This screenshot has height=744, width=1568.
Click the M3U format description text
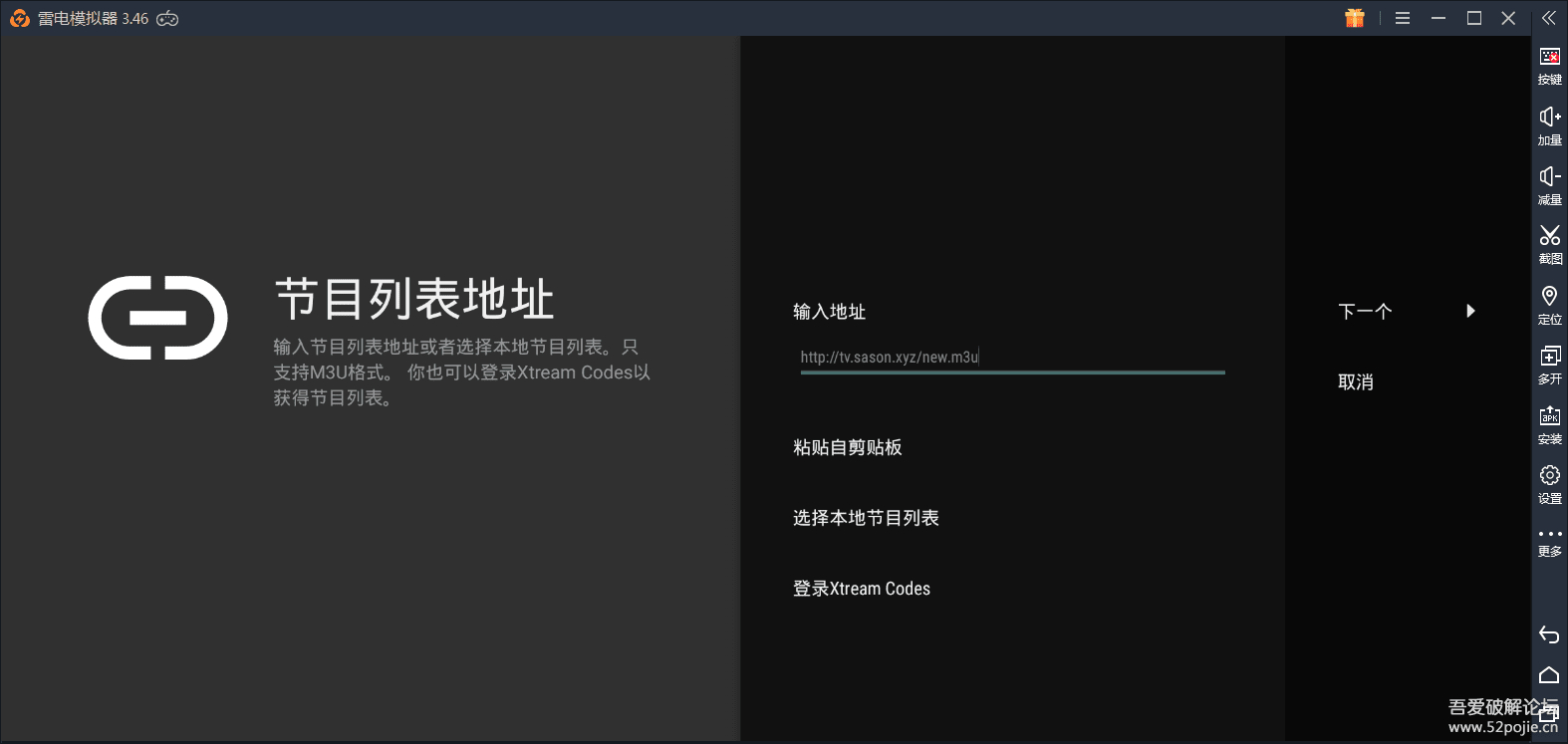tap(462, 372)
